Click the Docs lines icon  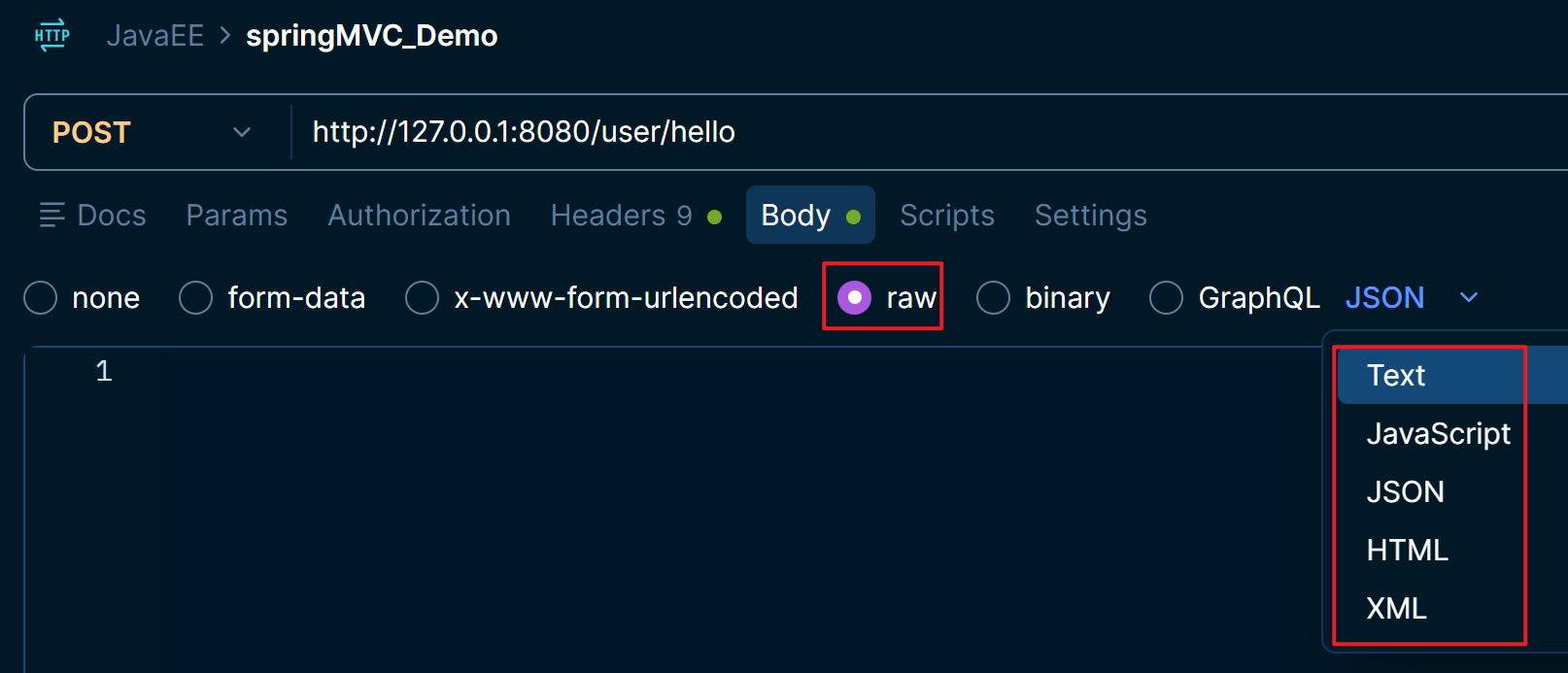tap(51, 215)
